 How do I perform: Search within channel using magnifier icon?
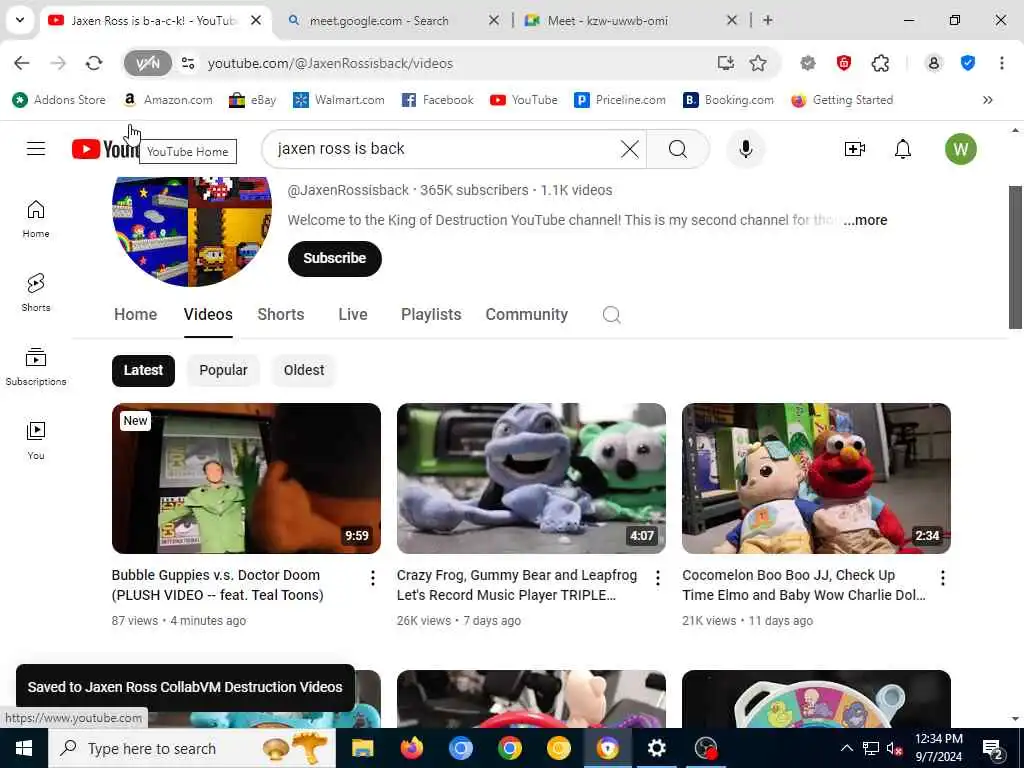coord(611,315)
